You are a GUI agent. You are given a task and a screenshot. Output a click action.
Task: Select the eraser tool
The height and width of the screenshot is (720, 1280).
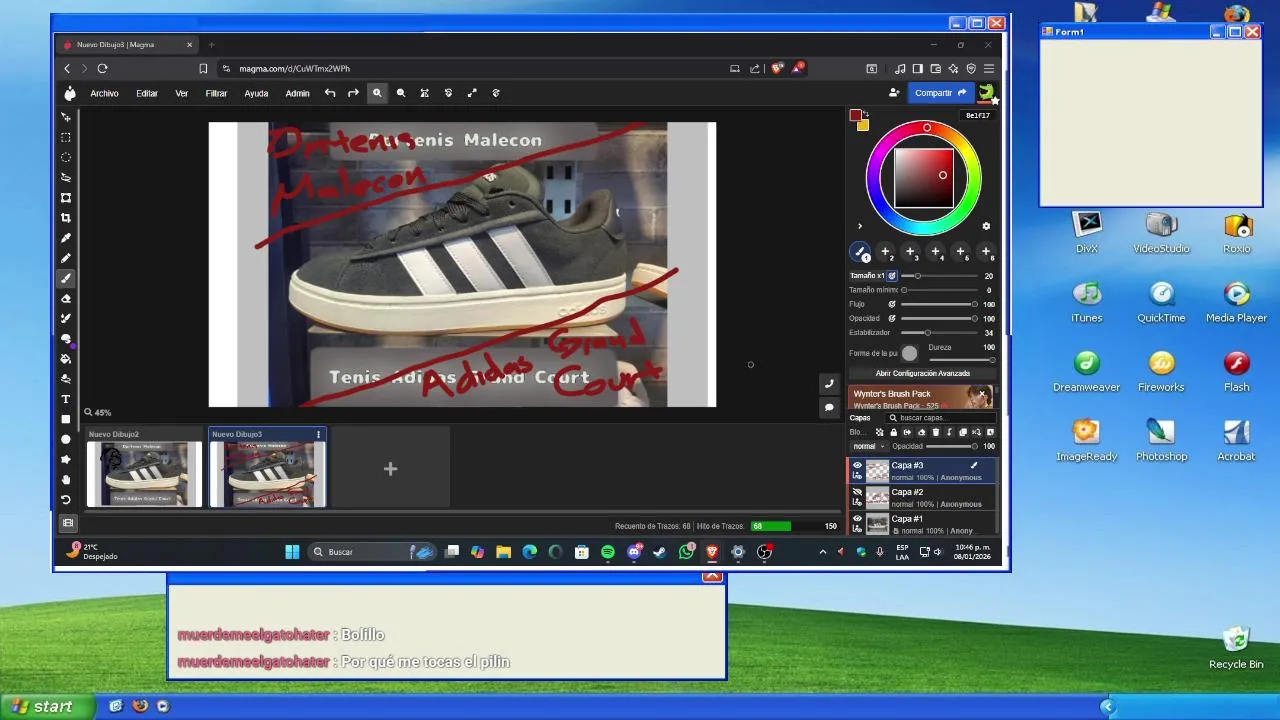66,298
